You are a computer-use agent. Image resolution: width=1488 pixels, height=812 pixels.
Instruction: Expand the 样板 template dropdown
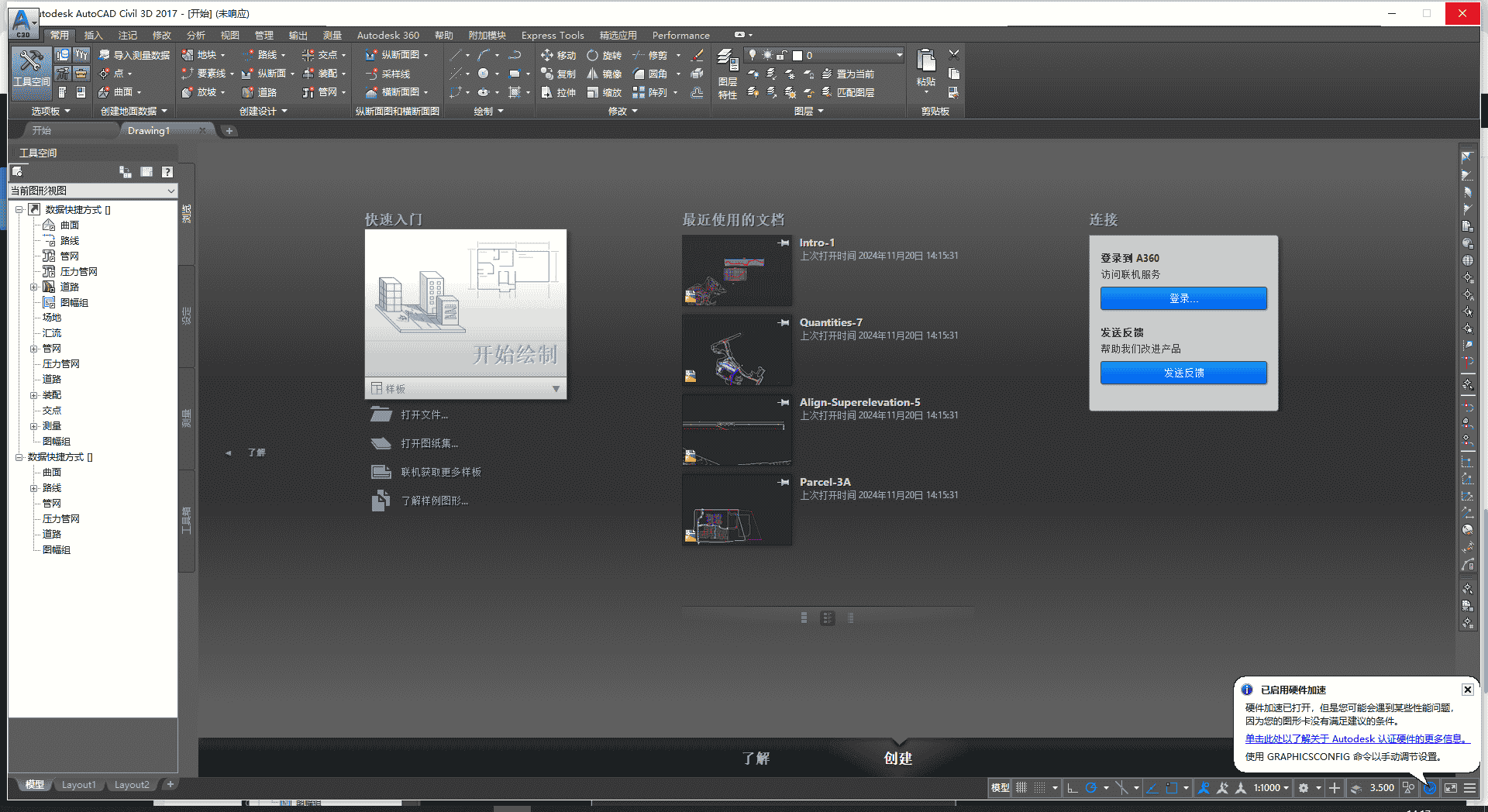pos(556,389)
